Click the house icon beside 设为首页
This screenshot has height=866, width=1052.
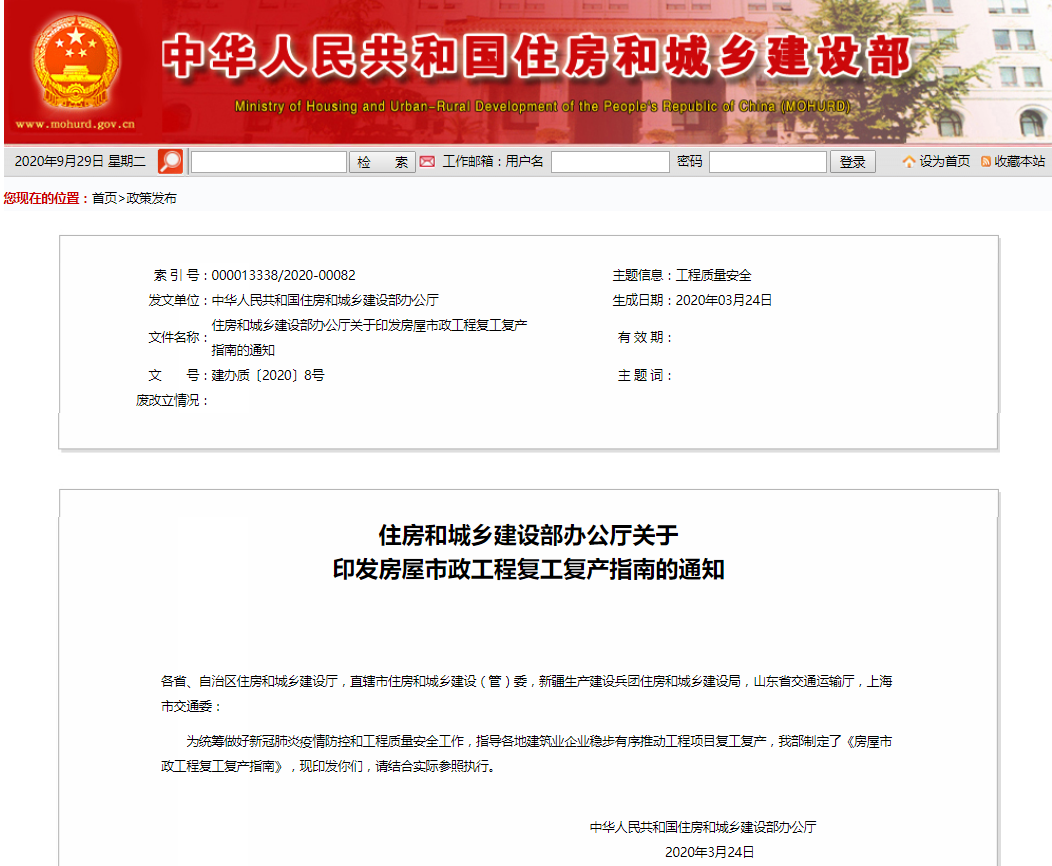(909, 162)
